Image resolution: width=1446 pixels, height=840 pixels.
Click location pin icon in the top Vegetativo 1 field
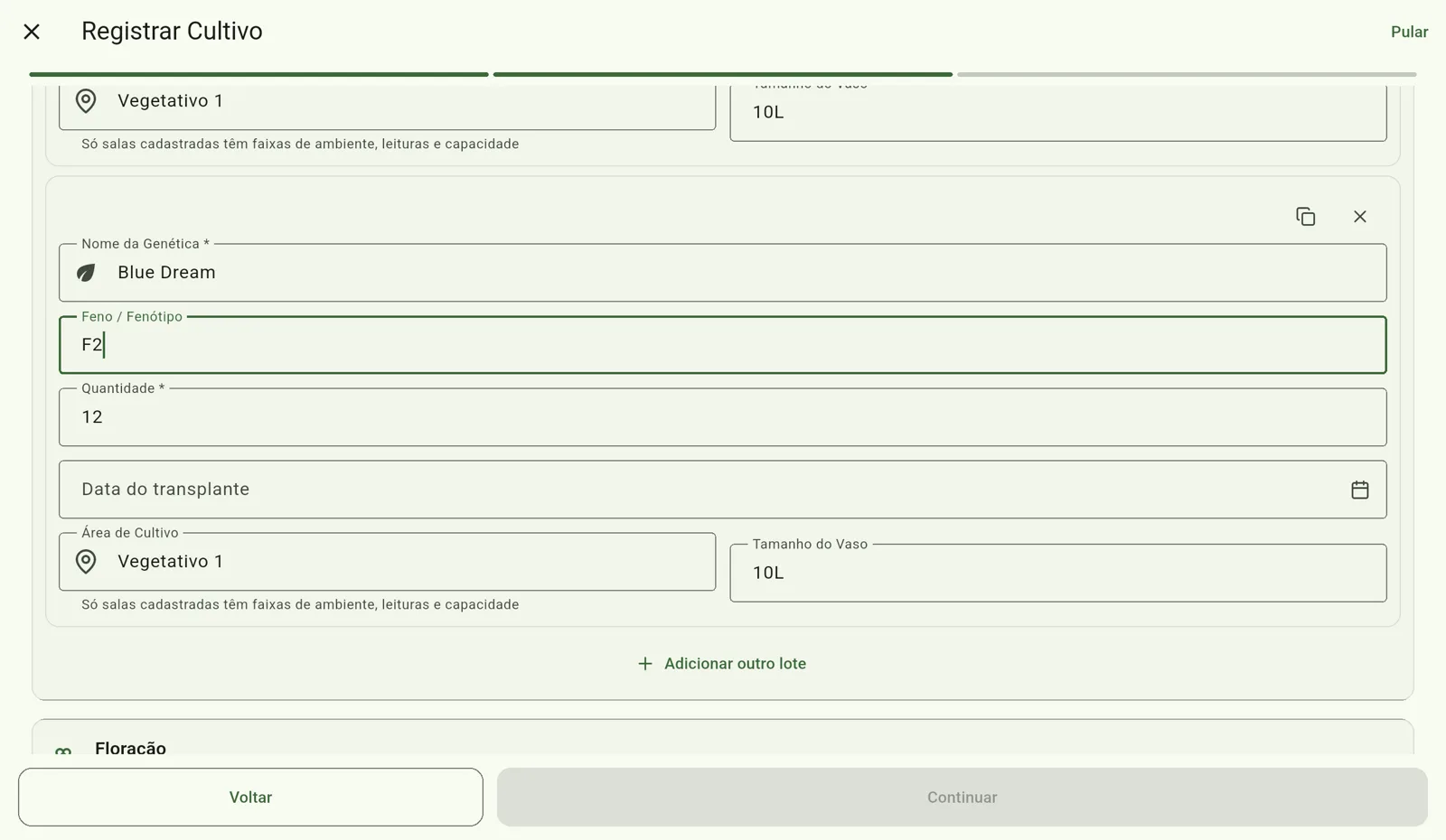pos(86,101)
